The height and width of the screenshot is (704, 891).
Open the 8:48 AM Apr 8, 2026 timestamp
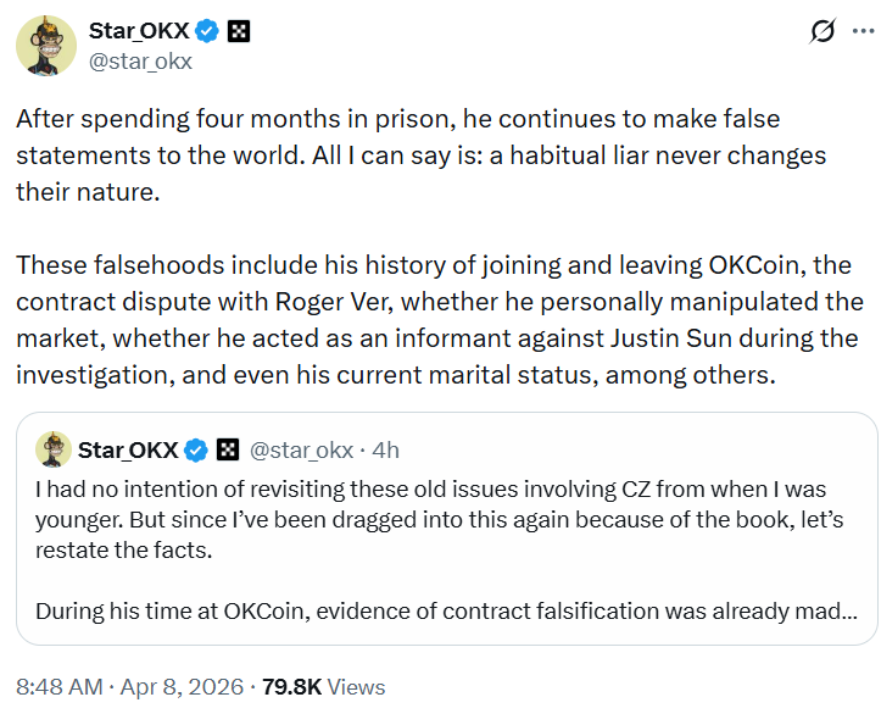click(x=130, y=687)
